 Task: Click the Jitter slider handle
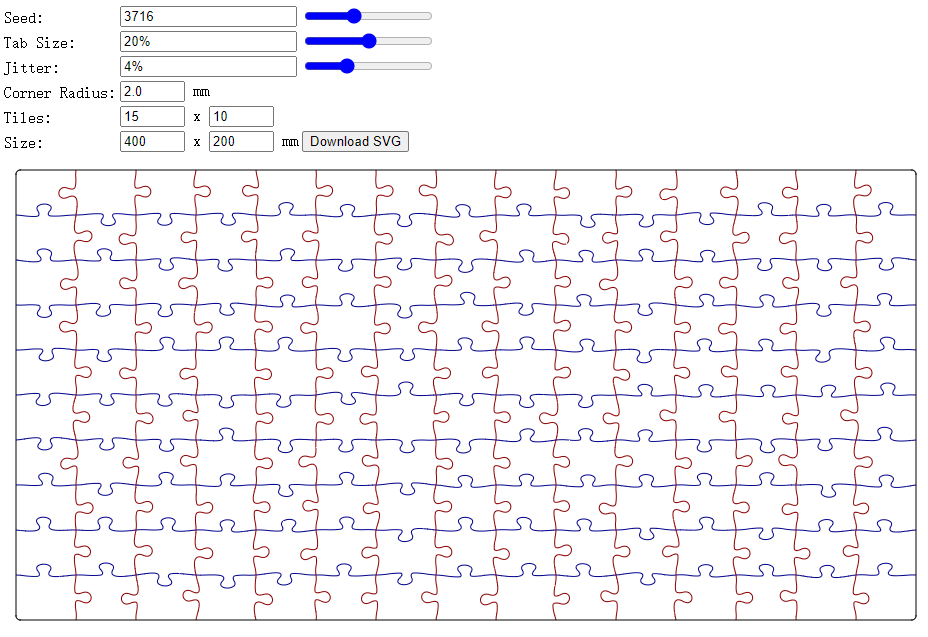tap(347, 66)
